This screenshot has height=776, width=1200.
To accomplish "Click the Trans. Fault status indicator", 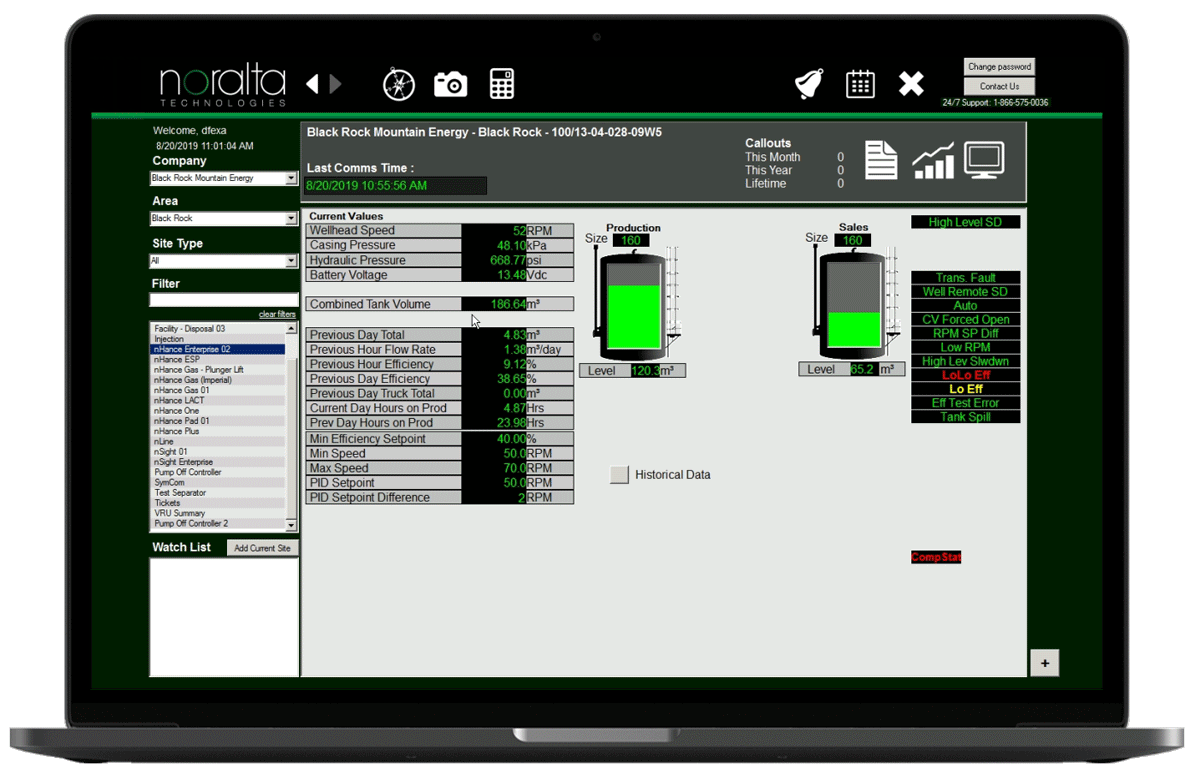I will (965, 278).
